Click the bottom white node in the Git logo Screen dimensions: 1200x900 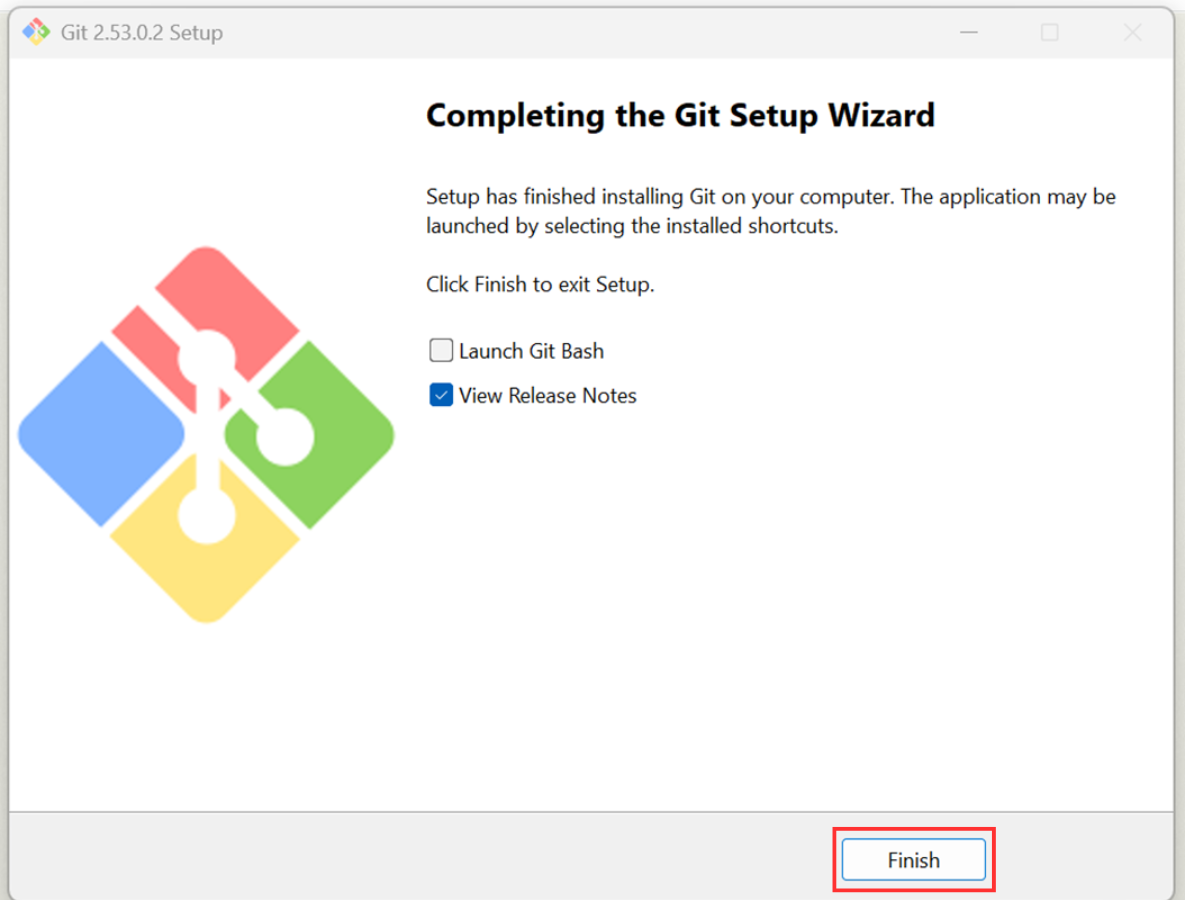point(207,515)
